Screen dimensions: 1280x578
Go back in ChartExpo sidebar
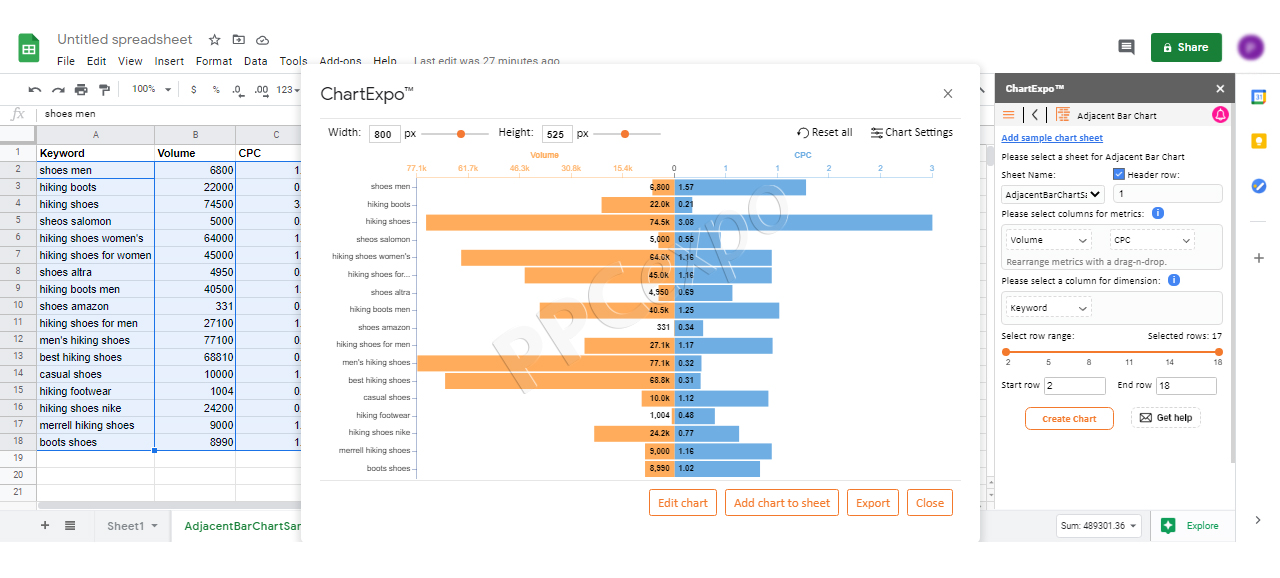[1035, 115]
